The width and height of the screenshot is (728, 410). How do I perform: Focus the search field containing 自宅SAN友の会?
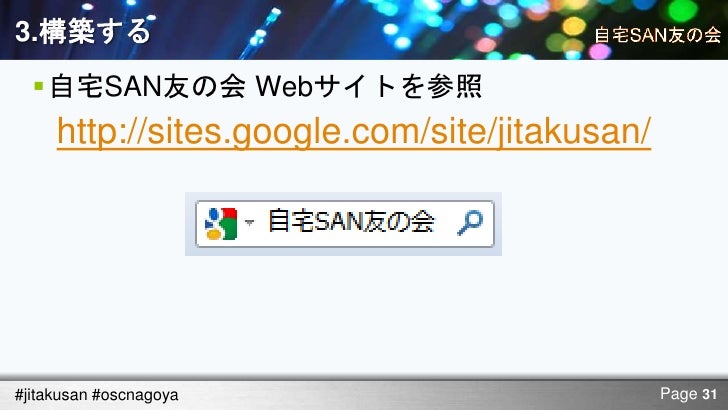pyautogui.click(x=344, y=224)
